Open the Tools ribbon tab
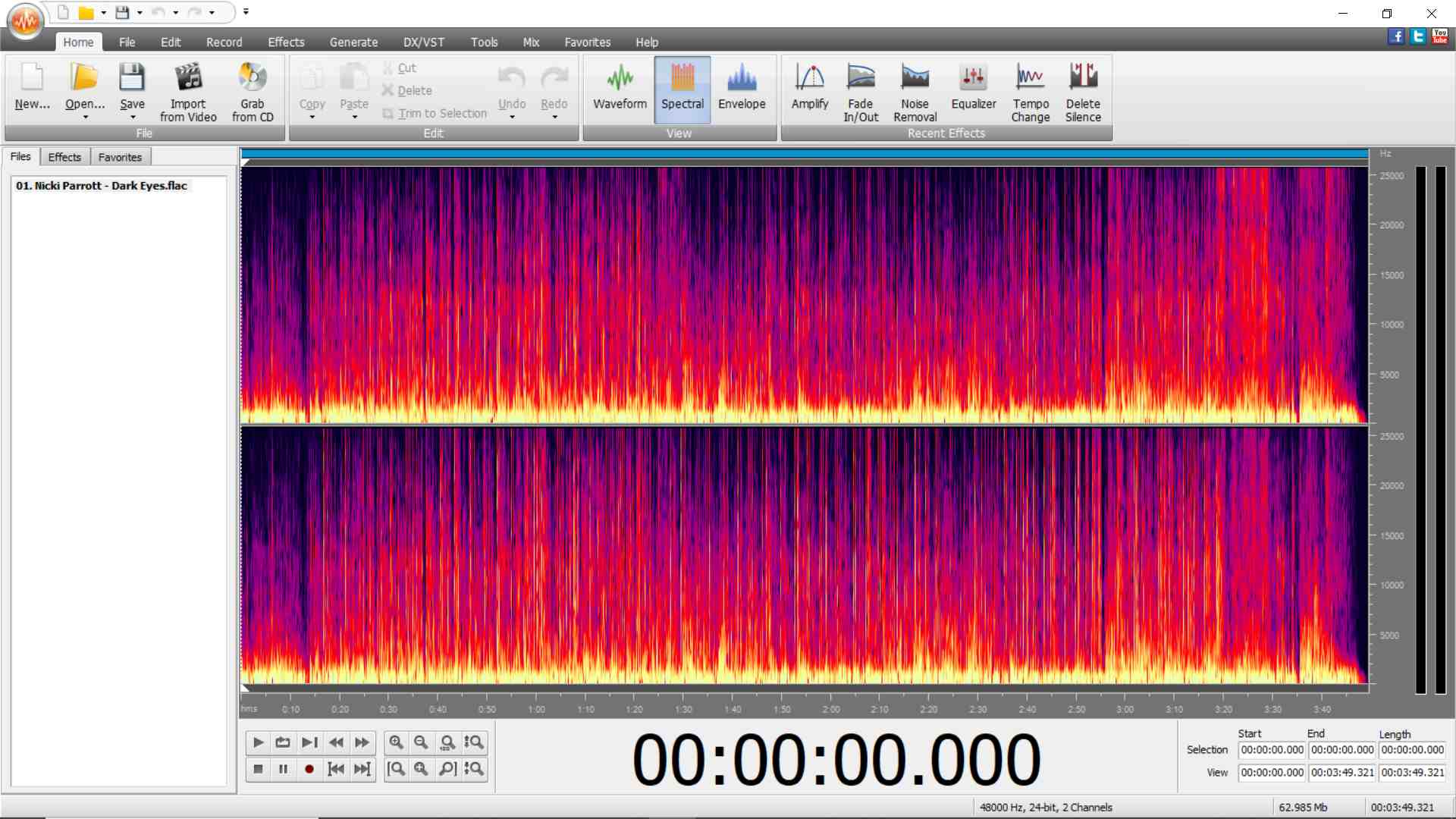 pyautogui.click(x=484, y=42)
